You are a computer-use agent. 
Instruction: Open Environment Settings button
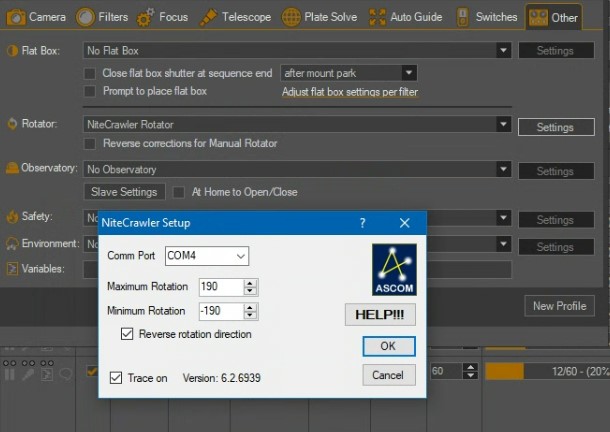point(556,247)
